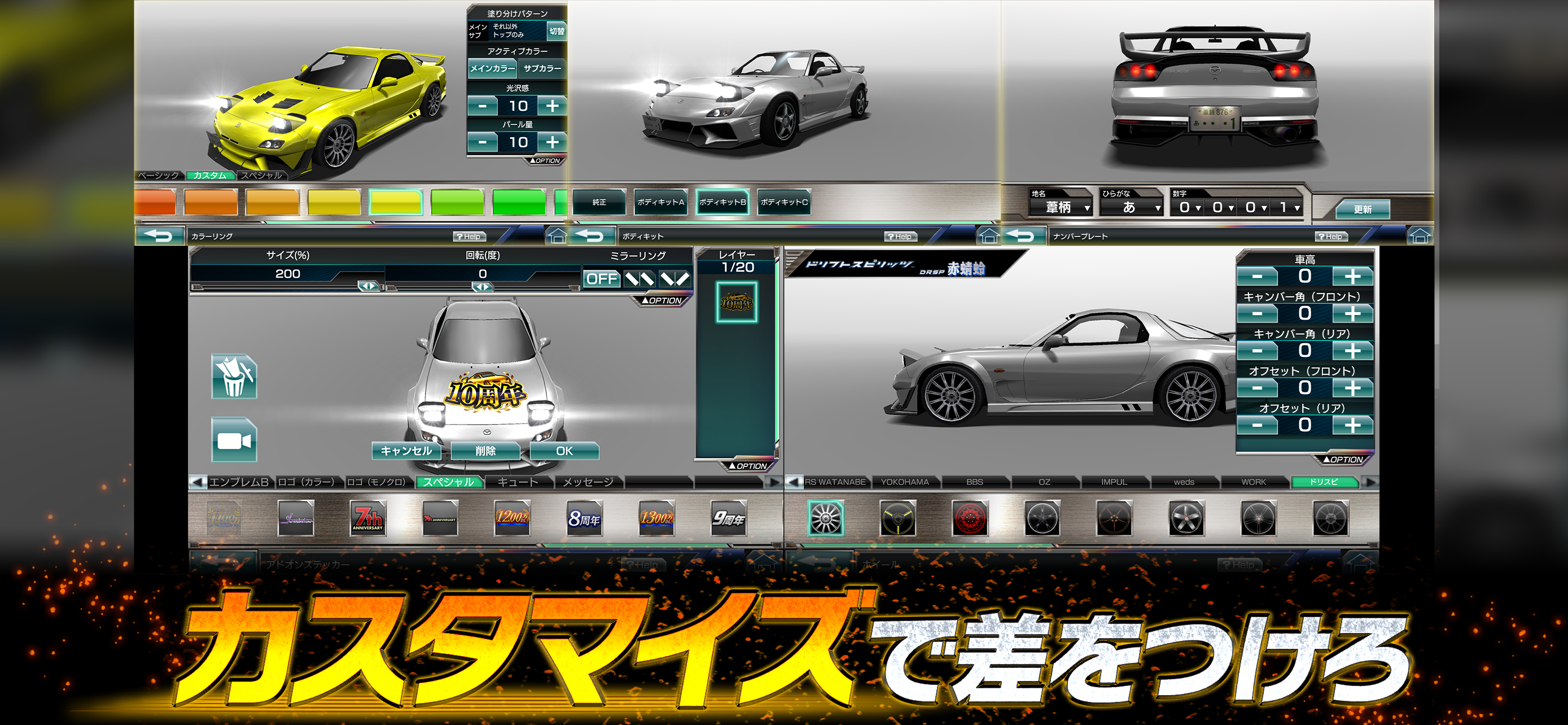Viewport: 1568px width, 725px height.
Task: Open the ひらがな dropdown showing あ
Action: coord(1132,207)
